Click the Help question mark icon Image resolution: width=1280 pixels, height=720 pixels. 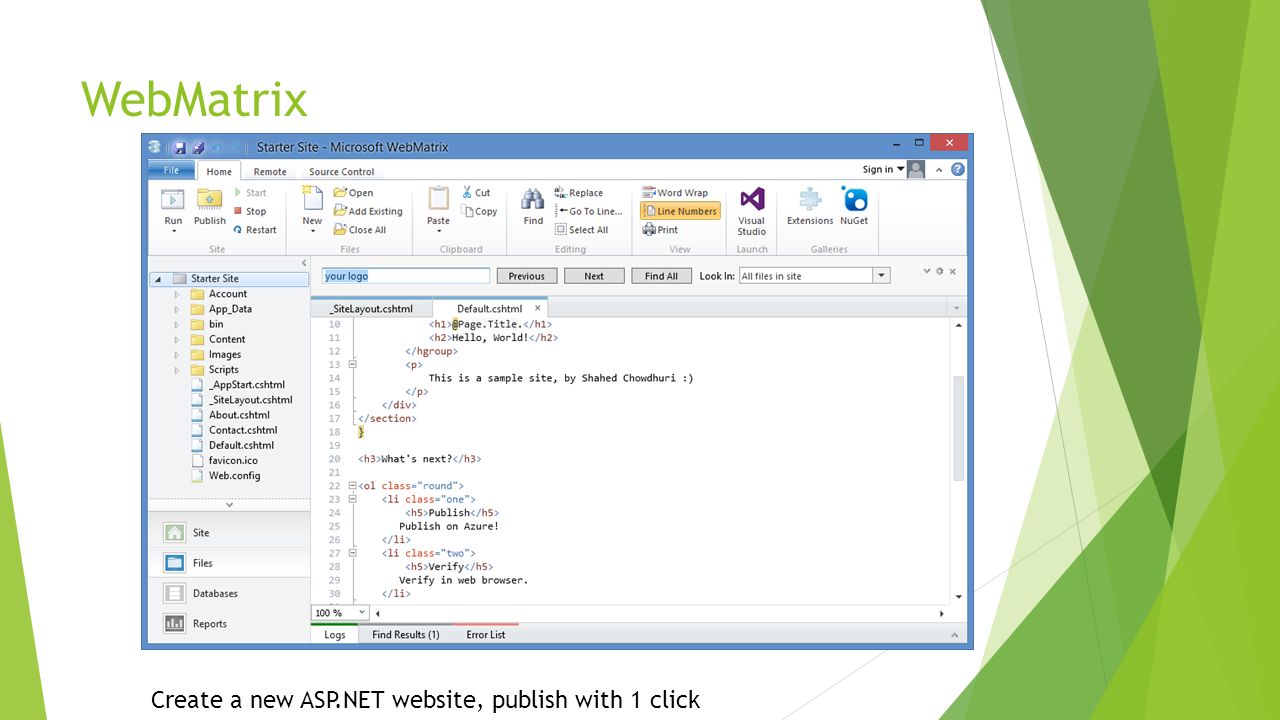pyautogui.click(x=958, y=170)
